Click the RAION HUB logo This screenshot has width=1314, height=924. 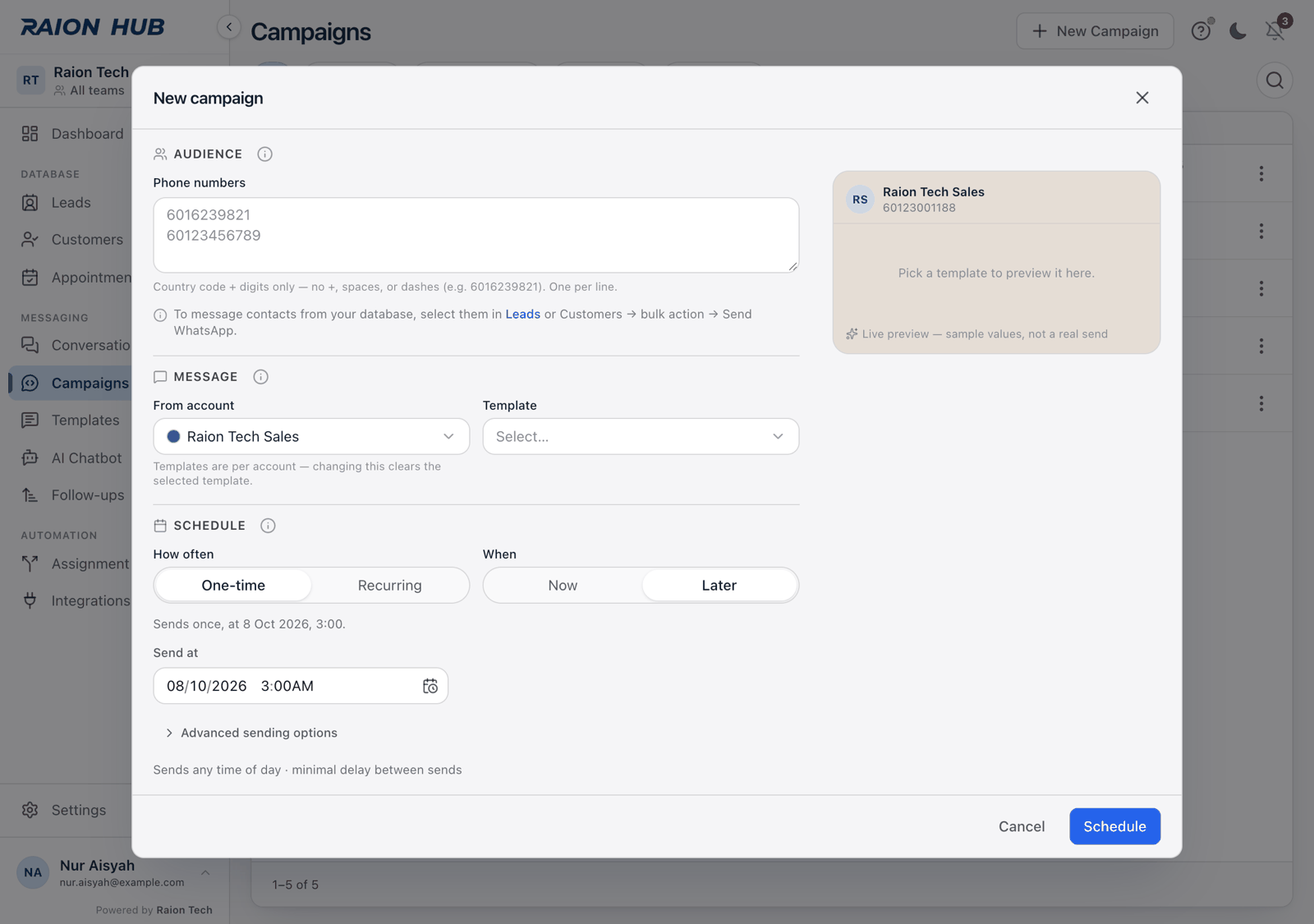point(92,27)
